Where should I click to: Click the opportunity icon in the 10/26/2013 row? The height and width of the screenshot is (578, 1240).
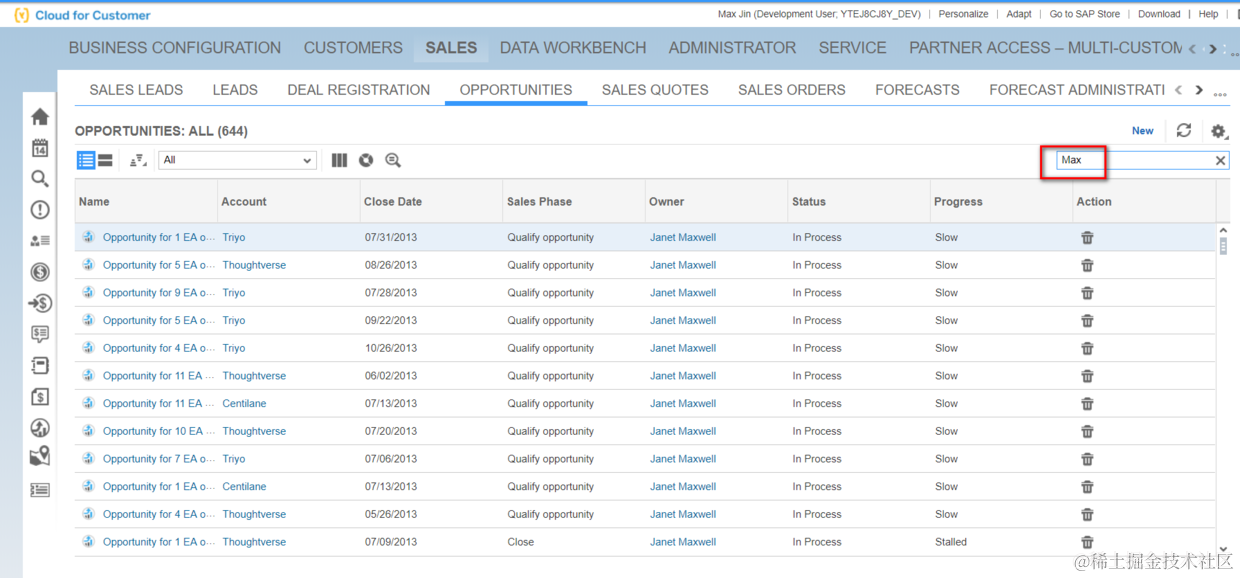(x=88, y=348)
